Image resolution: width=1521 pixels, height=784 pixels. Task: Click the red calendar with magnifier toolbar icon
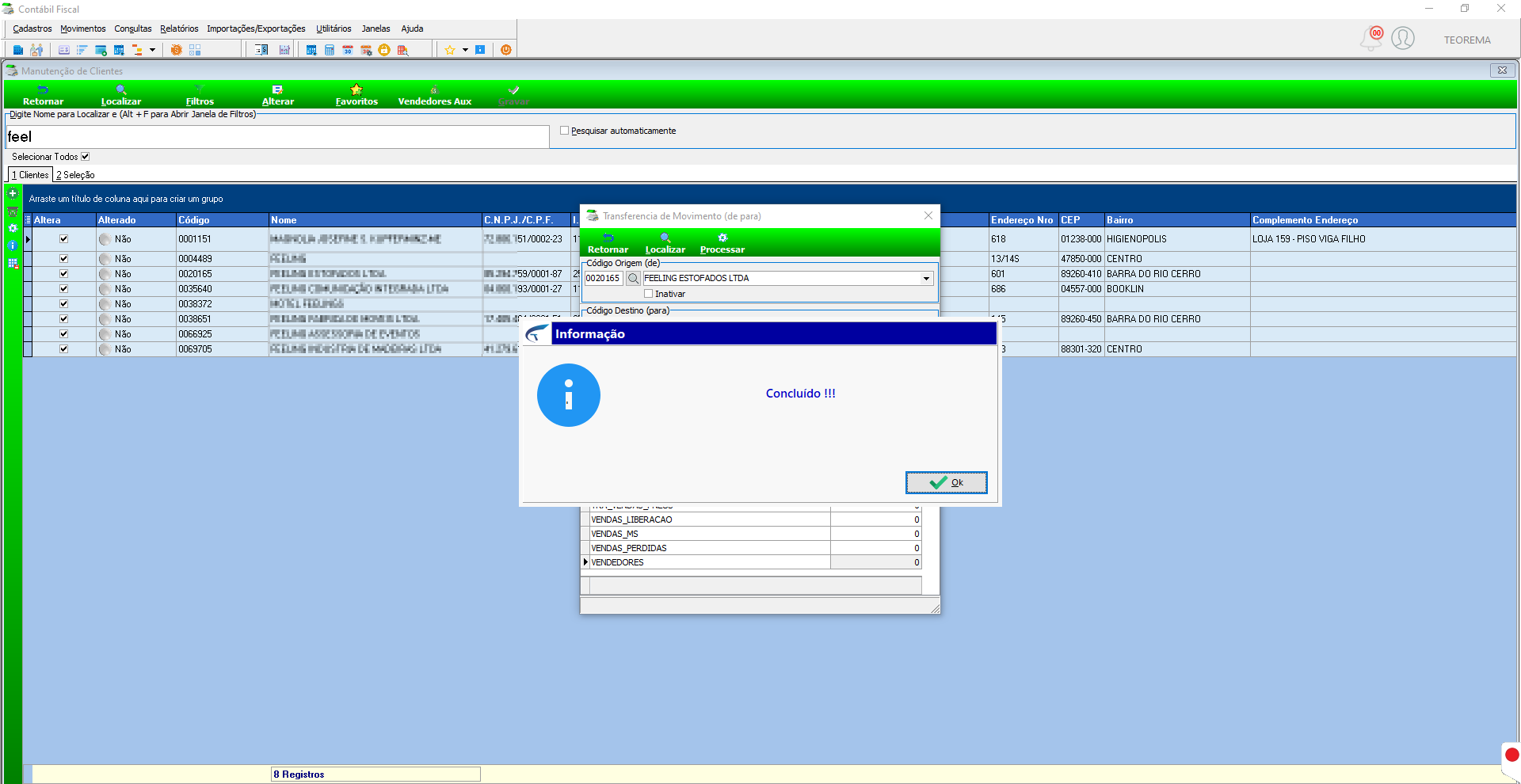(402, 50)
